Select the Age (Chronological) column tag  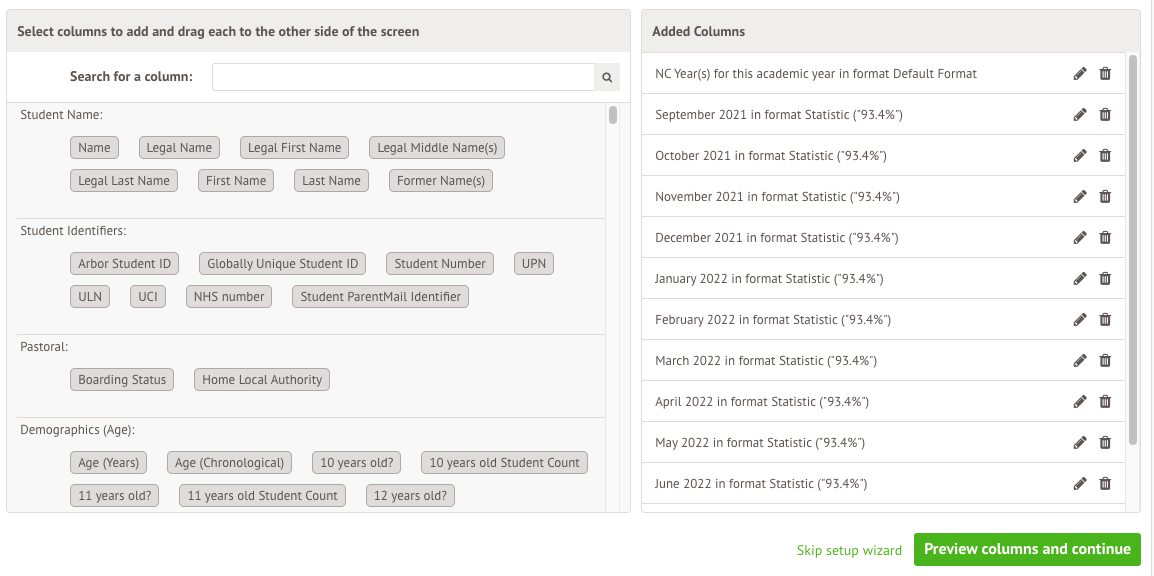230,463
